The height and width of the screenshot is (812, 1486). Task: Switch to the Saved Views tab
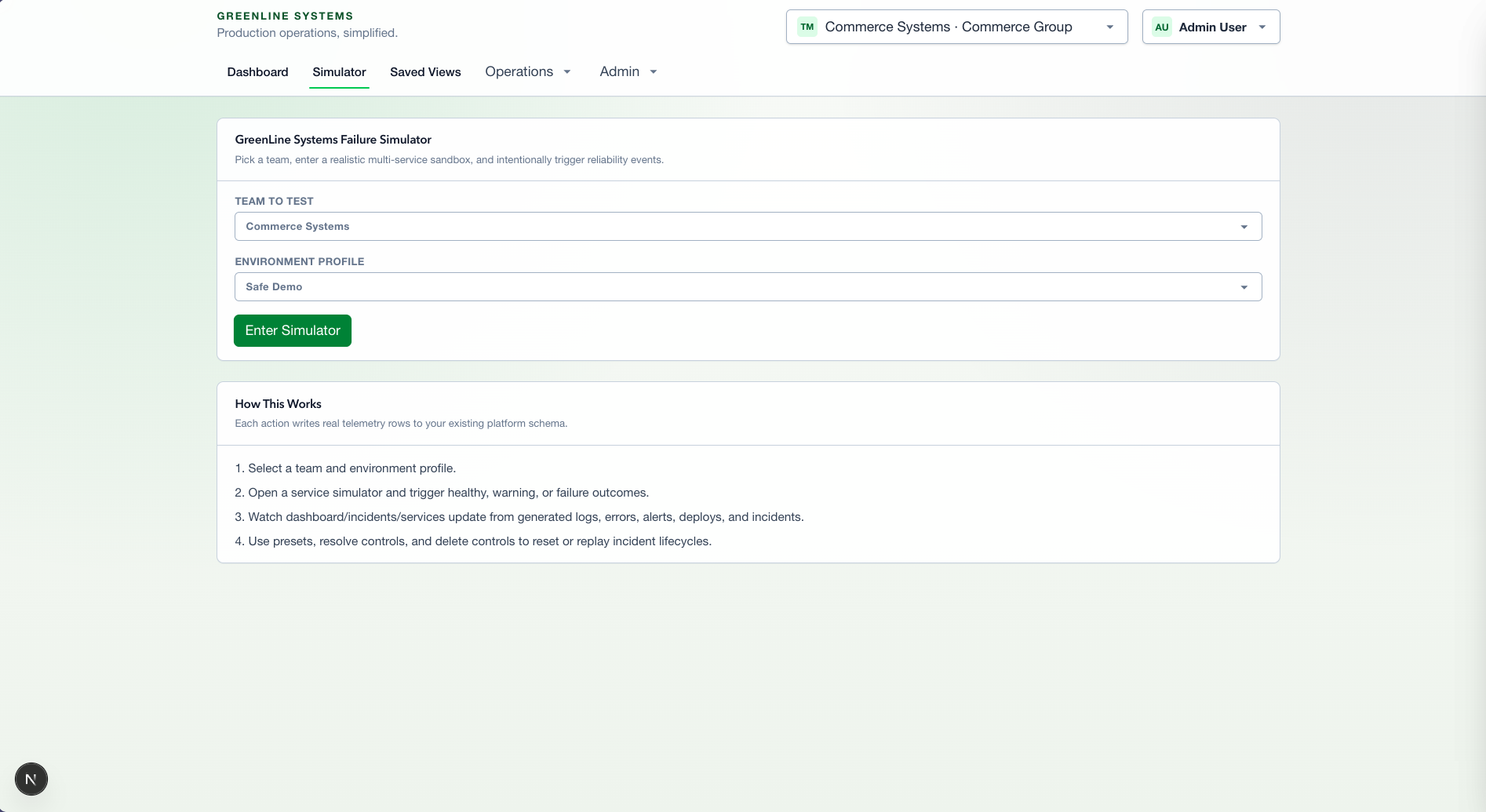[425, 72]
